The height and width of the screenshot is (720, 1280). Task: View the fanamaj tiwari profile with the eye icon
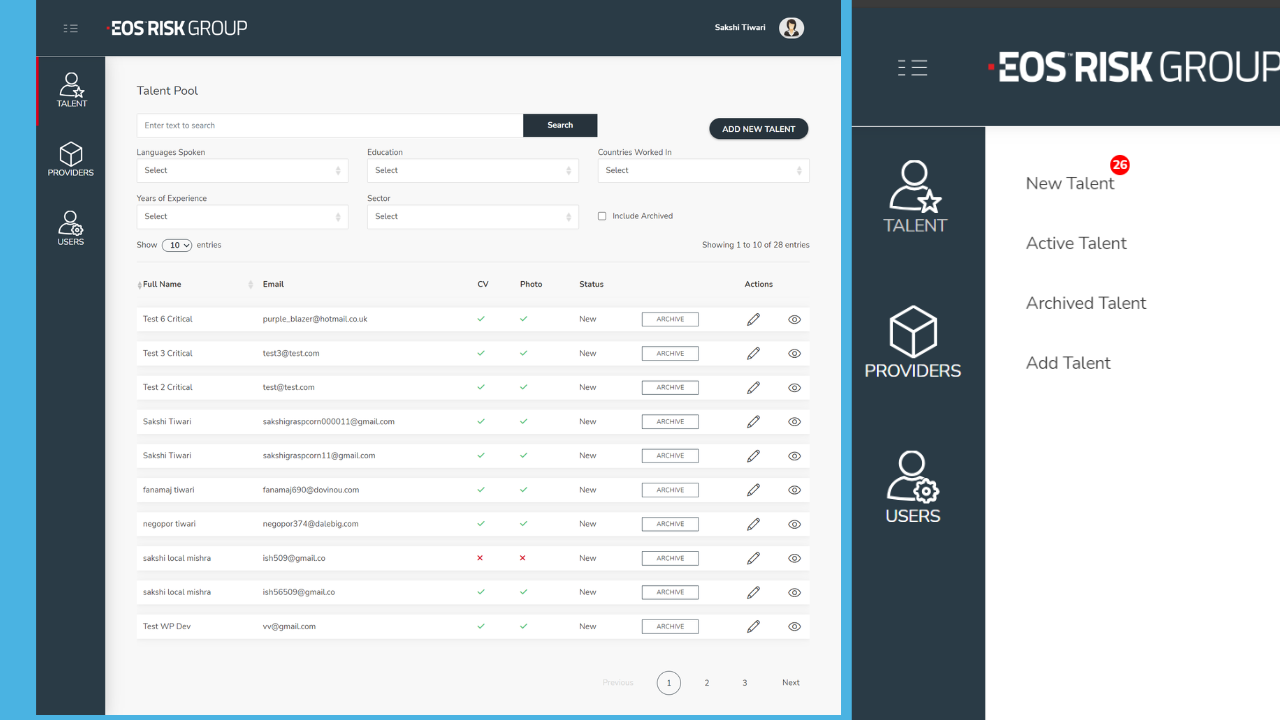(795, 490)
